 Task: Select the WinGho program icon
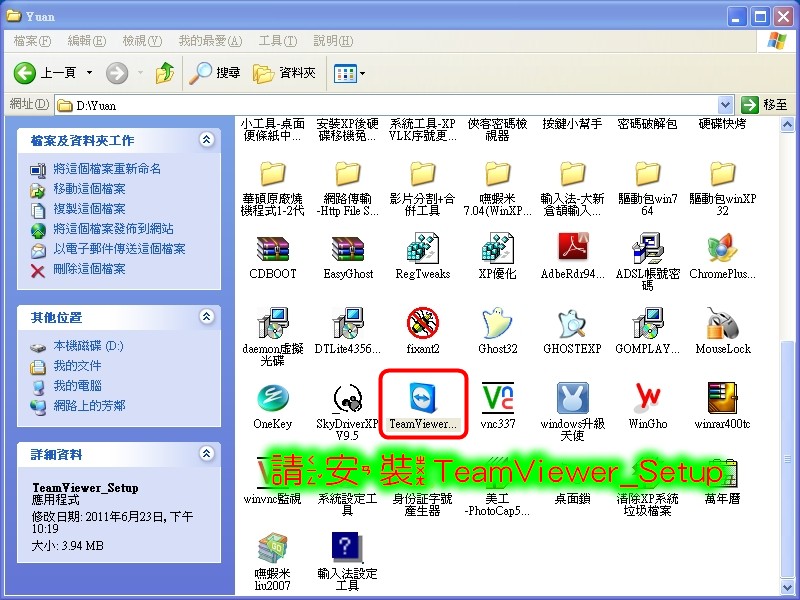(647, 397)
